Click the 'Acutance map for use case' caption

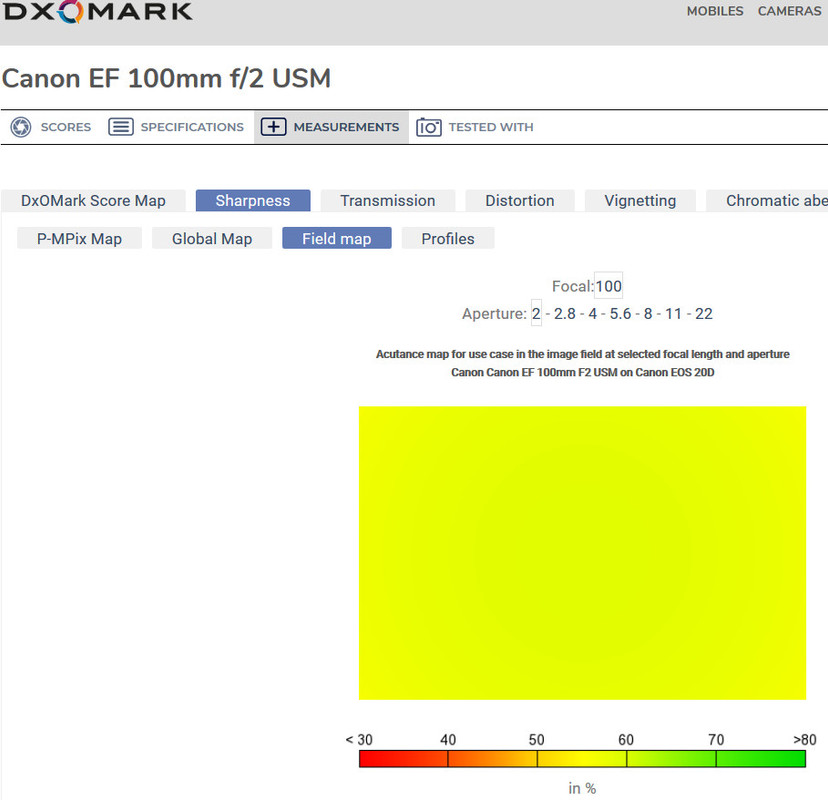(x=582, y=354)
